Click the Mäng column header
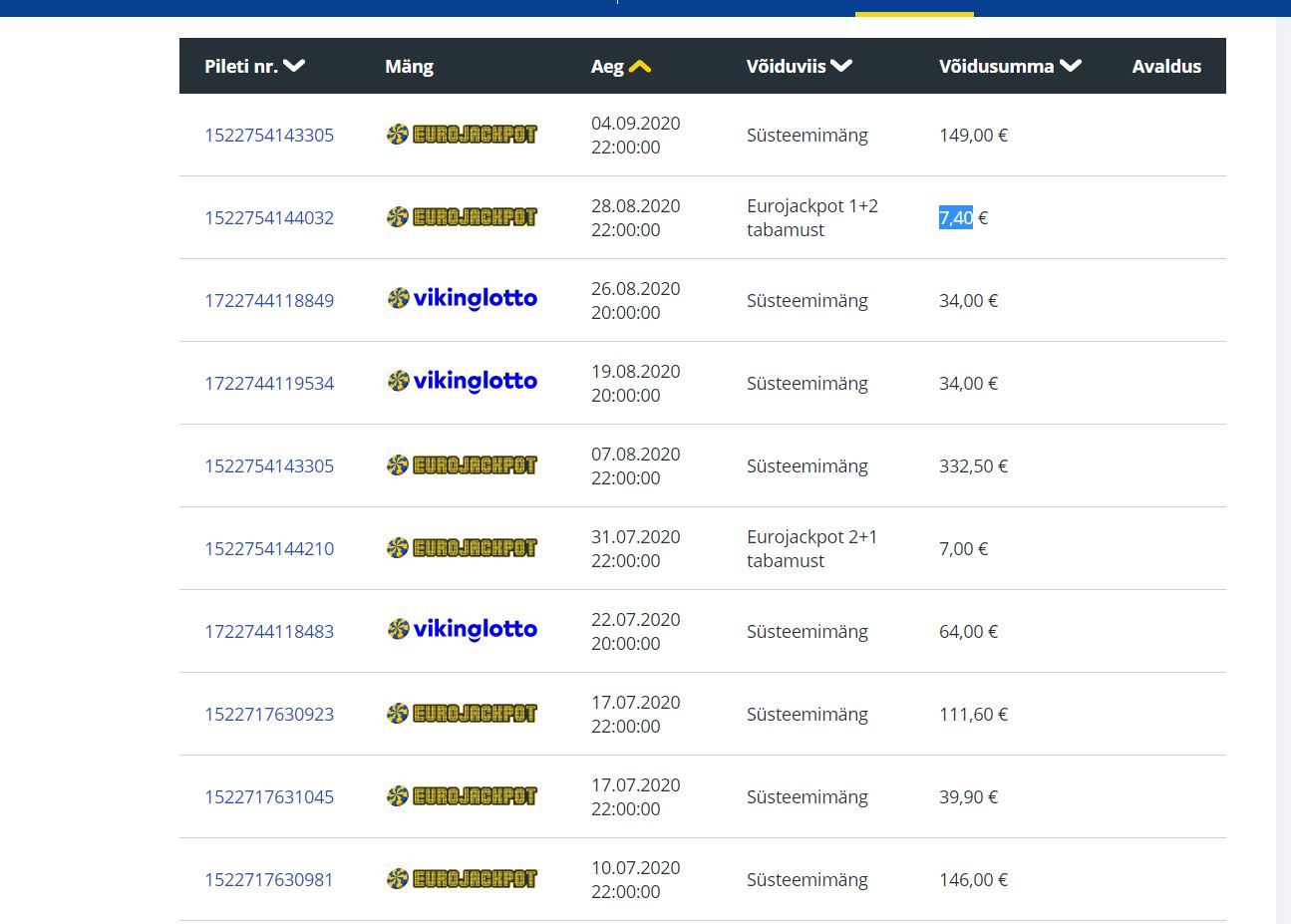 [x=409, y=67]
